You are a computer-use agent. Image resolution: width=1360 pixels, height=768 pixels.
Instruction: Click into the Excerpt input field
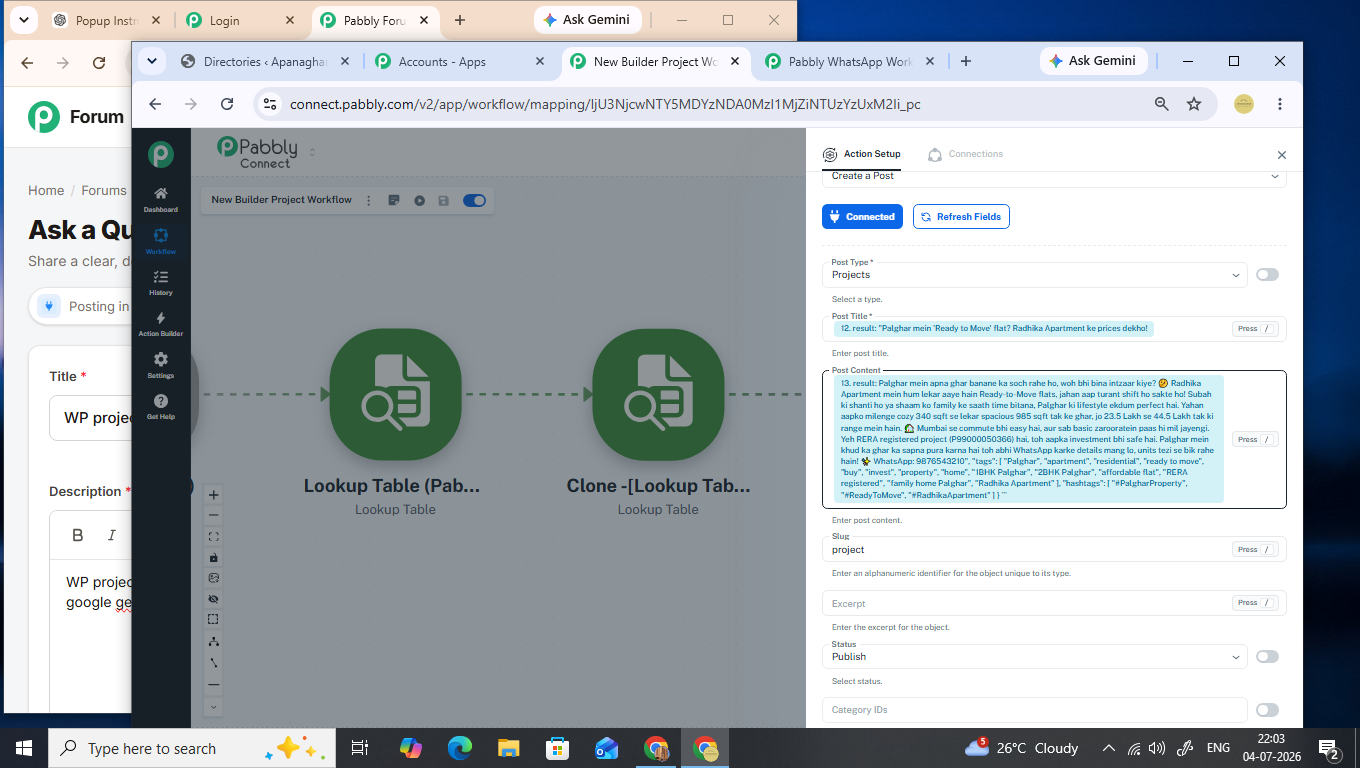click(x=1025, y=603)
